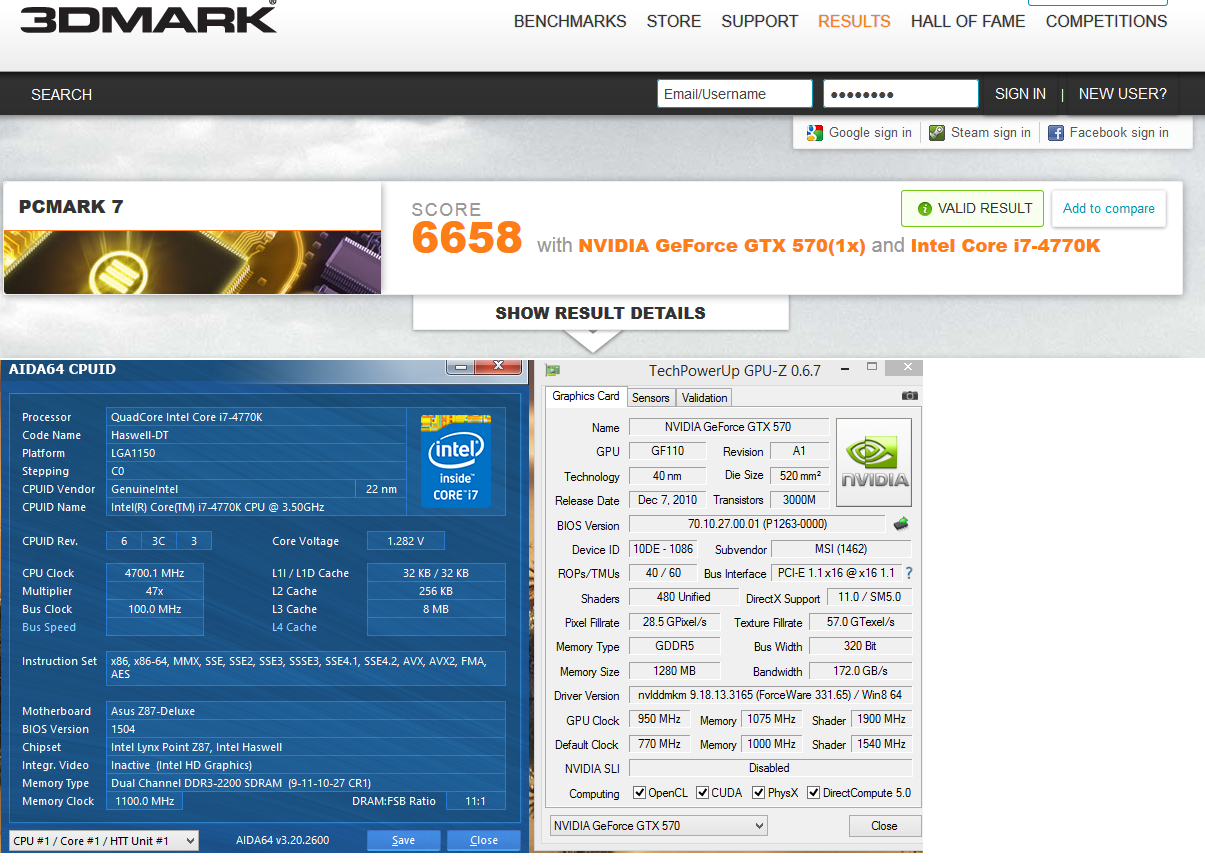Click the NVIDIA SLI Disabled field
Image resolution: width=1205 pixels, height=867 pixels.
click(770, 768)
